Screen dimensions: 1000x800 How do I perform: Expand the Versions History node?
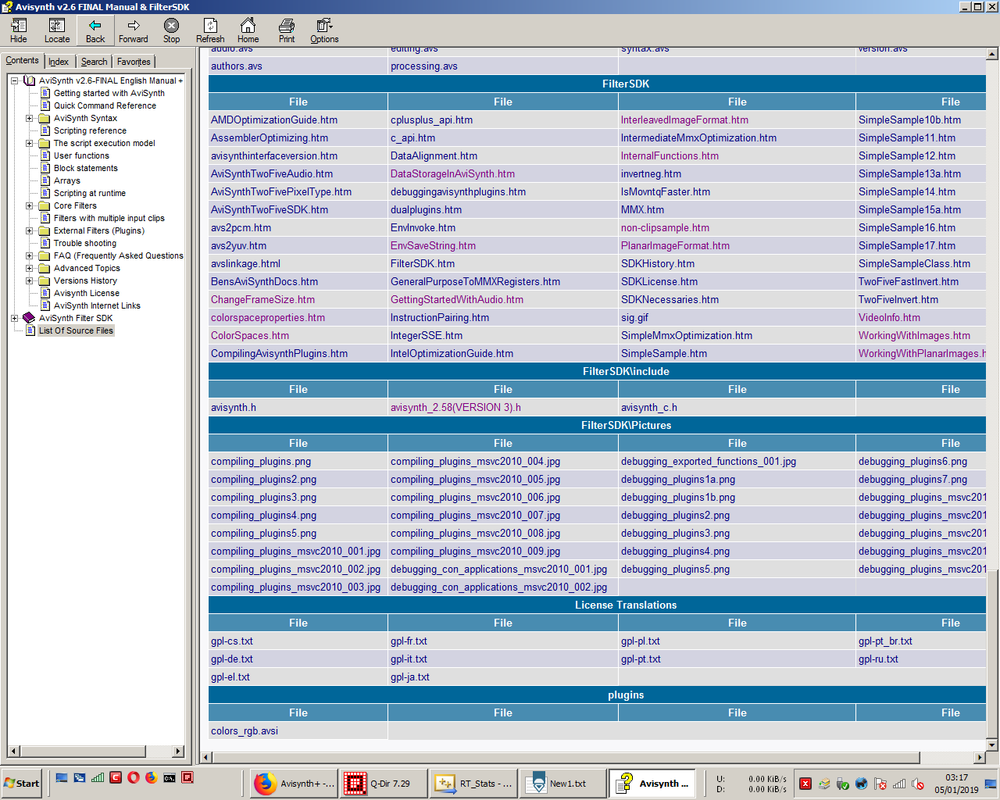pos(29,281)
